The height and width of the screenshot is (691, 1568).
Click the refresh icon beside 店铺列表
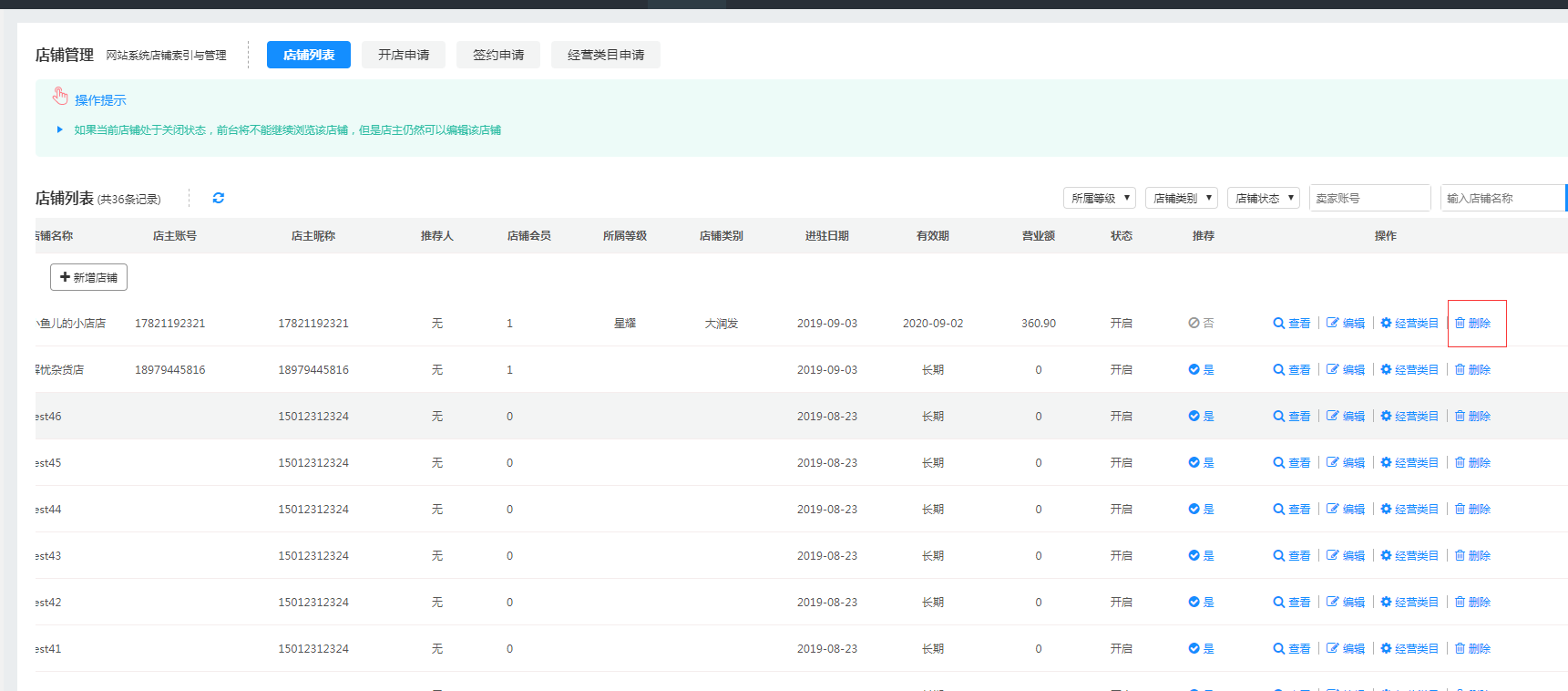pyautogui.click(x=219, y=198)
